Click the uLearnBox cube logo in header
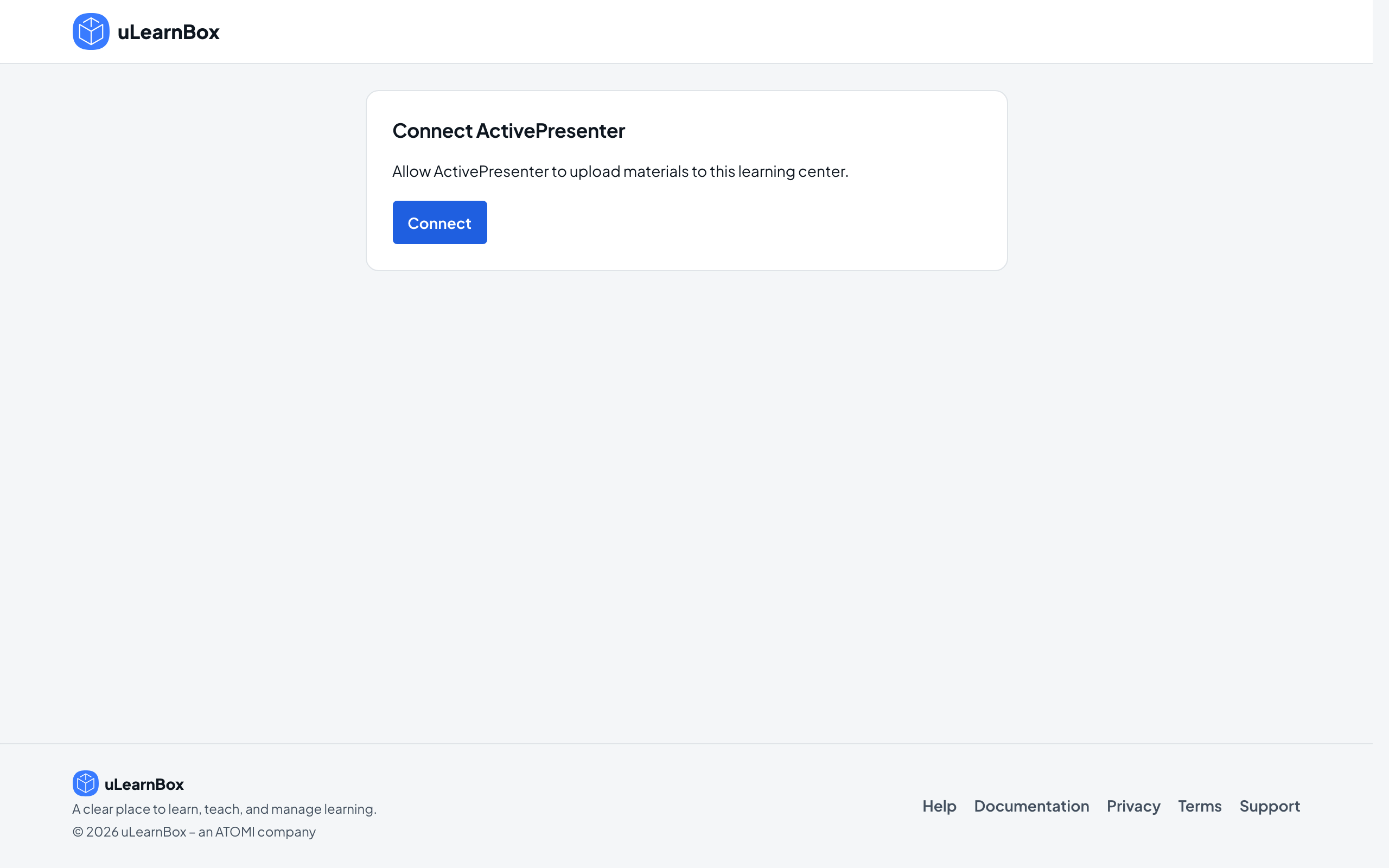Viewport: 1389px width, 868px height. coord(91,31)
